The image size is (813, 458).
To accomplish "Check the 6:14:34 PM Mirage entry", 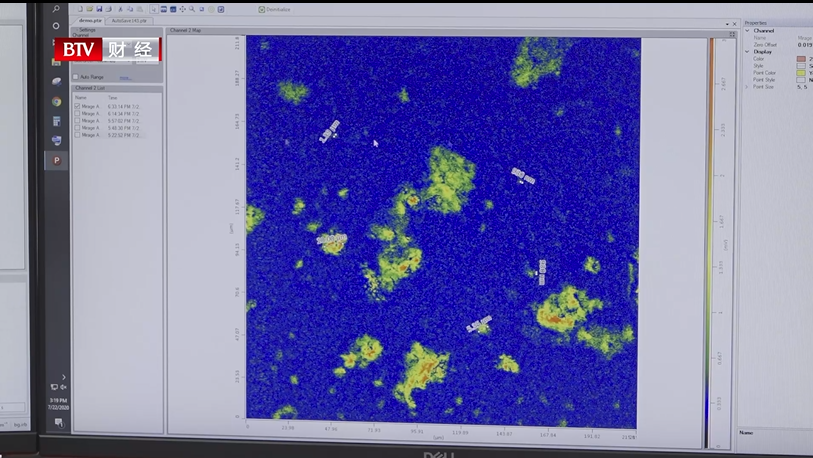I will pos(77,113).
